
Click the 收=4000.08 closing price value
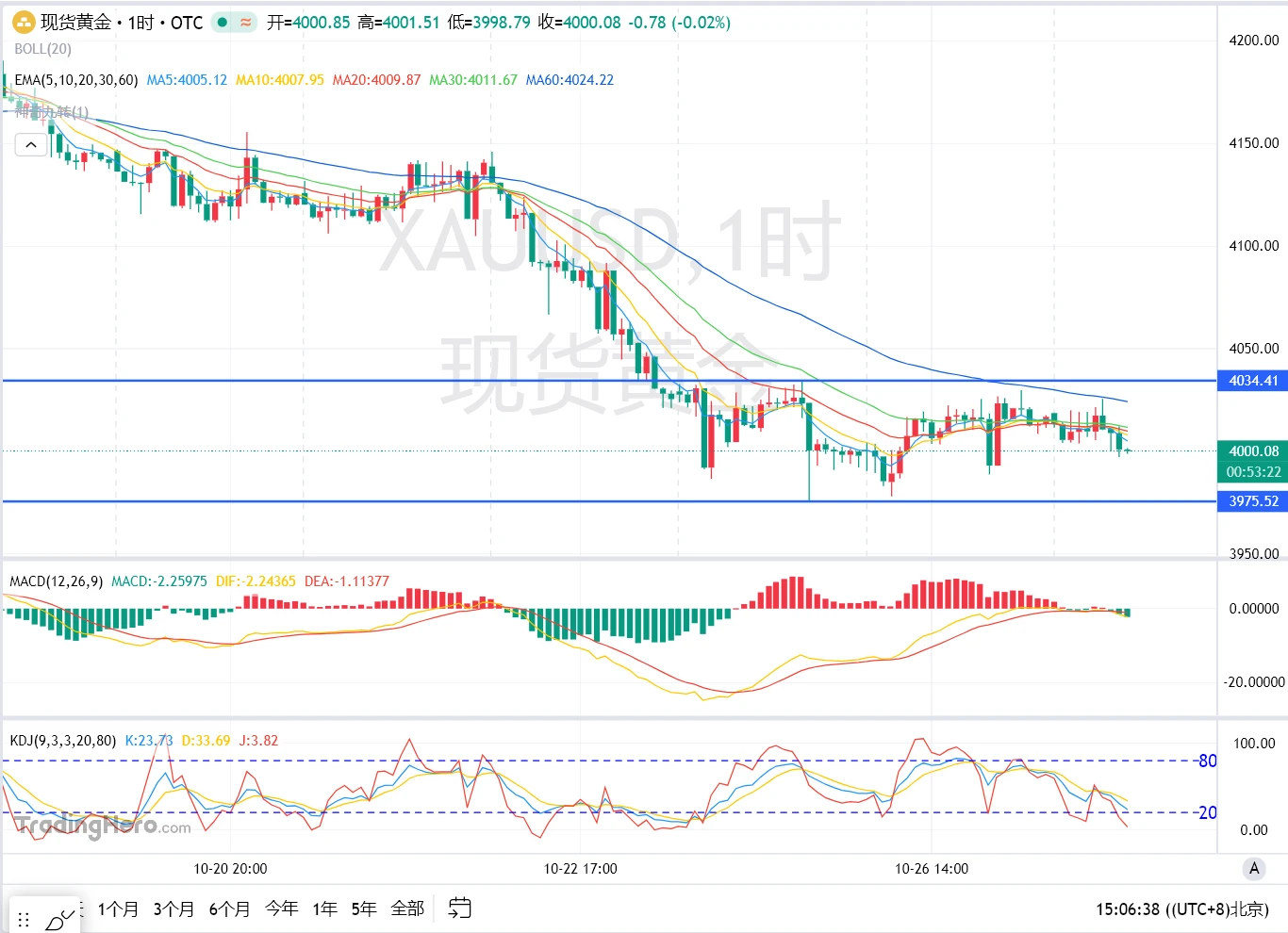pyautogui.click(x=580, y=22)
